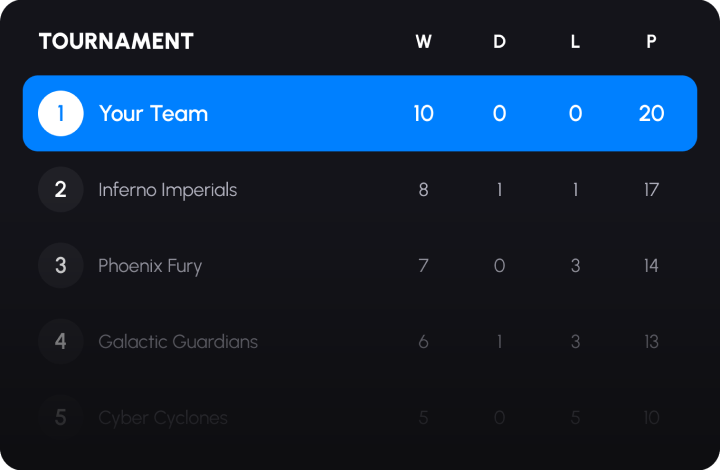720x470 pixels.
Task: Open the Inferno Imperials team
Action: tap(167, 189)
